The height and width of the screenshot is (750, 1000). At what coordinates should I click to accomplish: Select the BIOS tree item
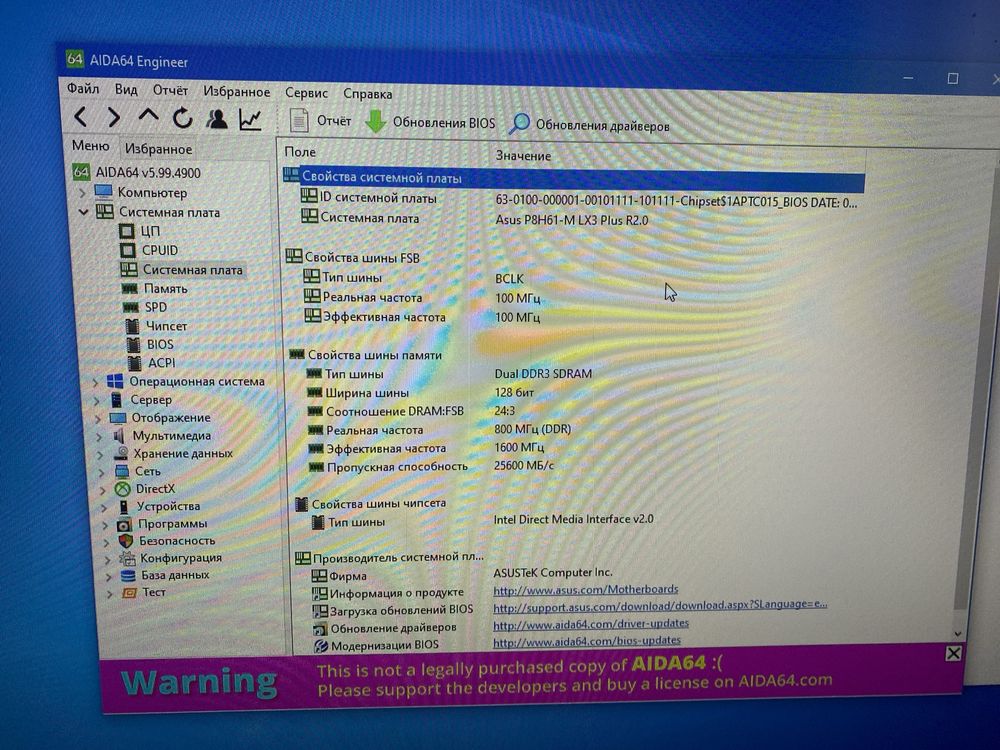pyautogui.click(x=151, y=344)
